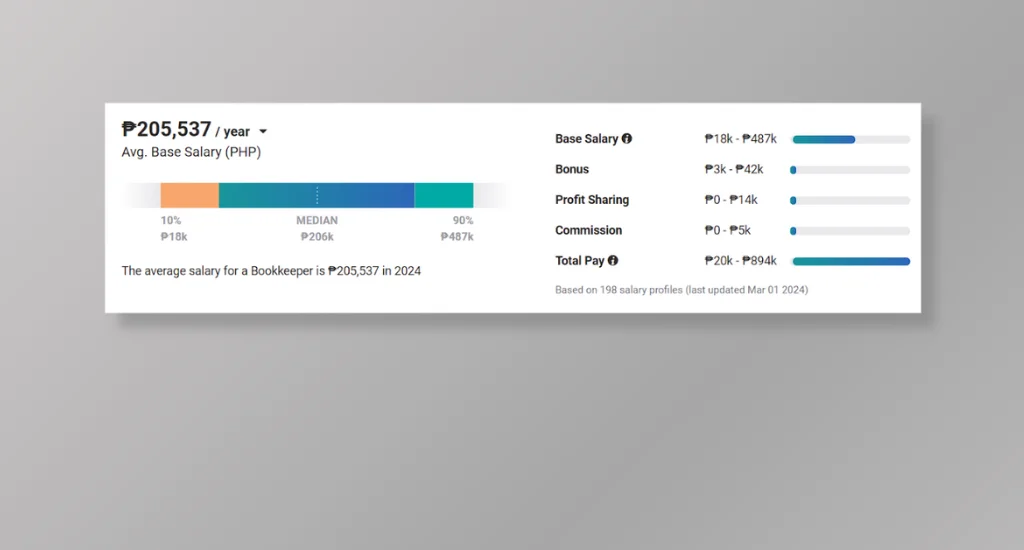
Task: Click the Profit Sharing range bar
Action: [x=851, y=201]
